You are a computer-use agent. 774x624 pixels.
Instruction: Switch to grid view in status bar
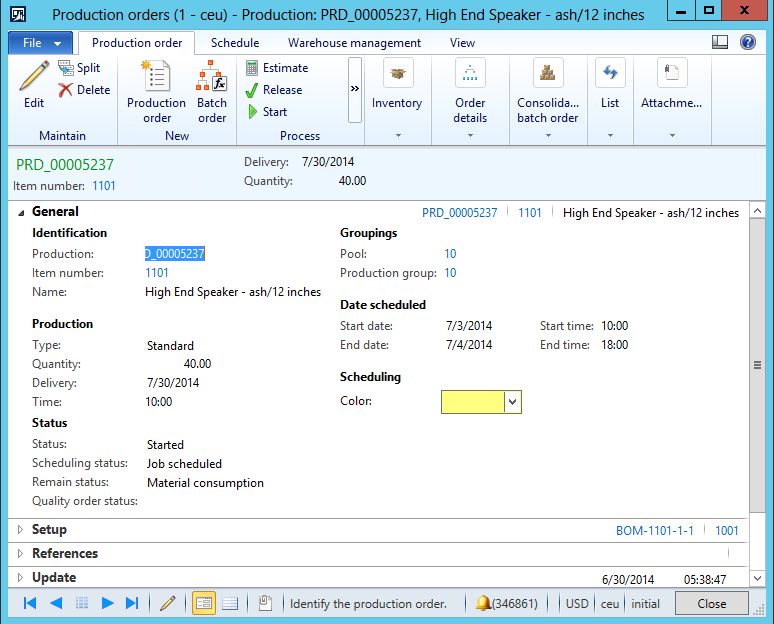pyautogui.click(x=229, y=603)
